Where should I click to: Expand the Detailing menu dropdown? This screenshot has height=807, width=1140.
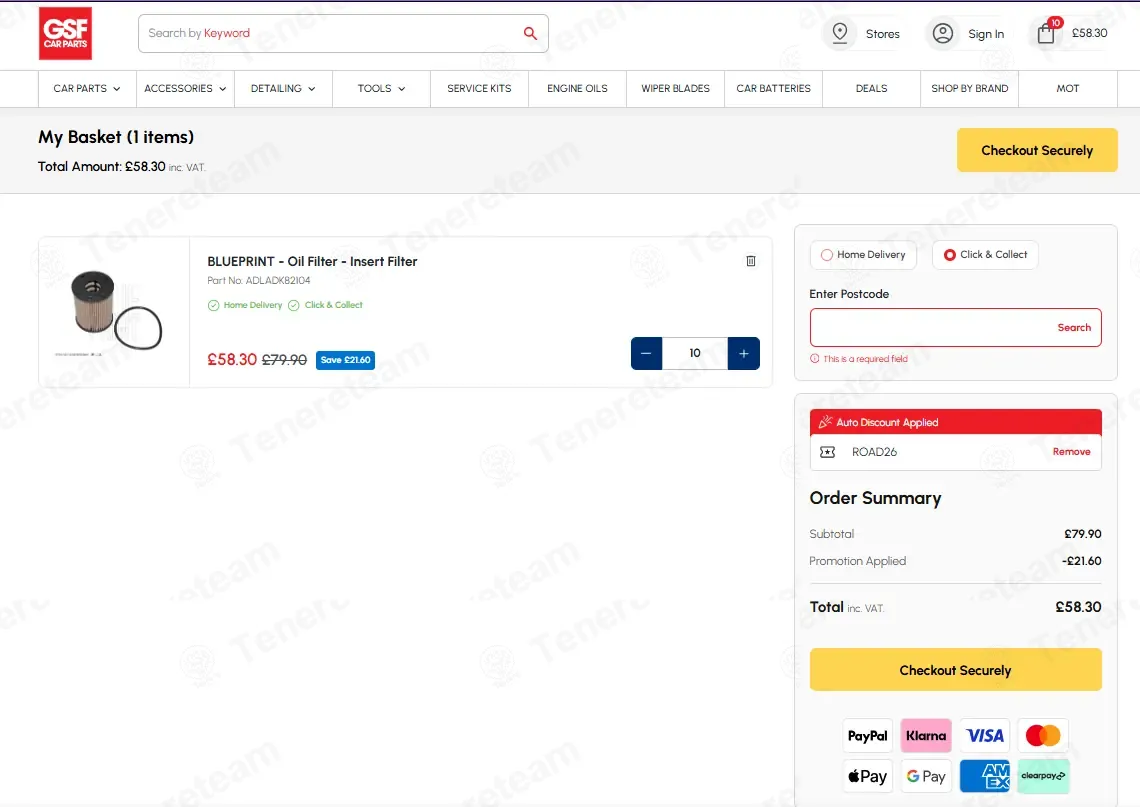(x=283, y=89)
